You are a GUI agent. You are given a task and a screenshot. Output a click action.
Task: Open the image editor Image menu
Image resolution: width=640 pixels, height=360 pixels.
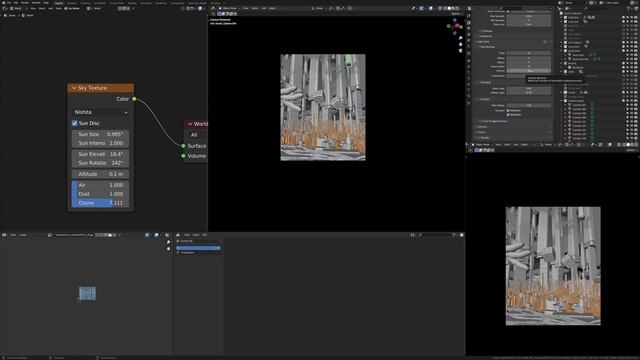click(22, 235)
